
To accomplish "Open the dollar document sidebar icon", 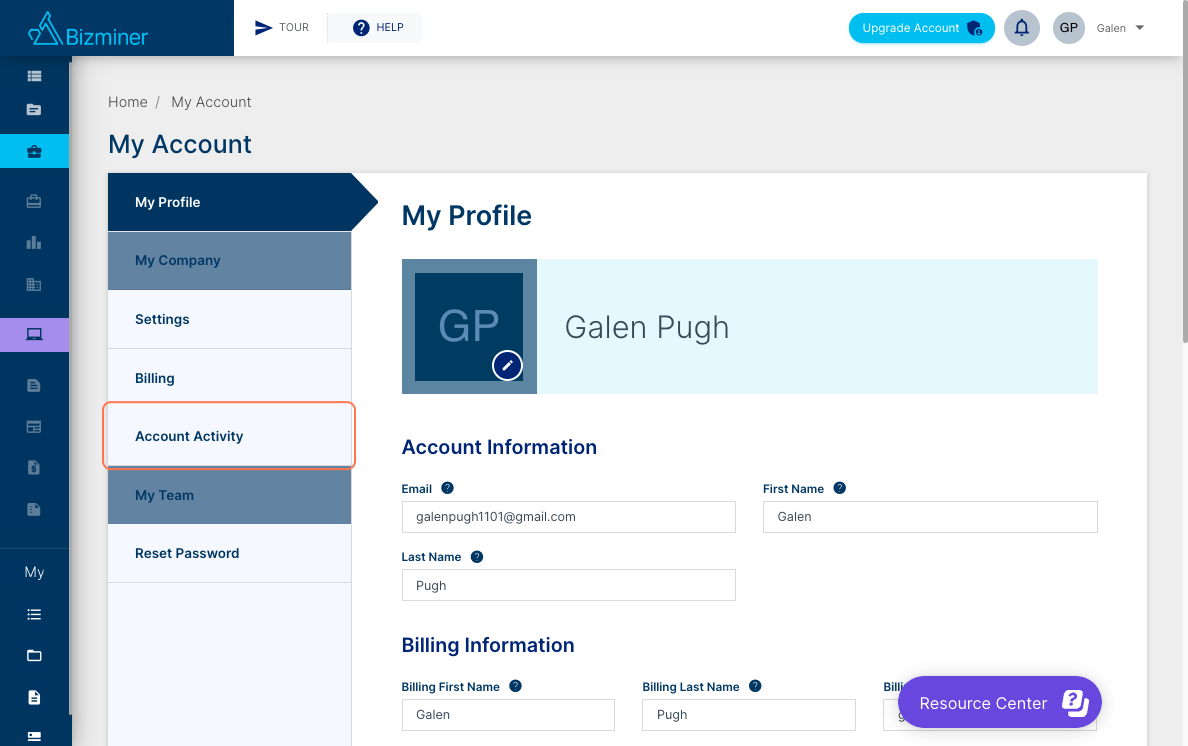I will [34, 468].
